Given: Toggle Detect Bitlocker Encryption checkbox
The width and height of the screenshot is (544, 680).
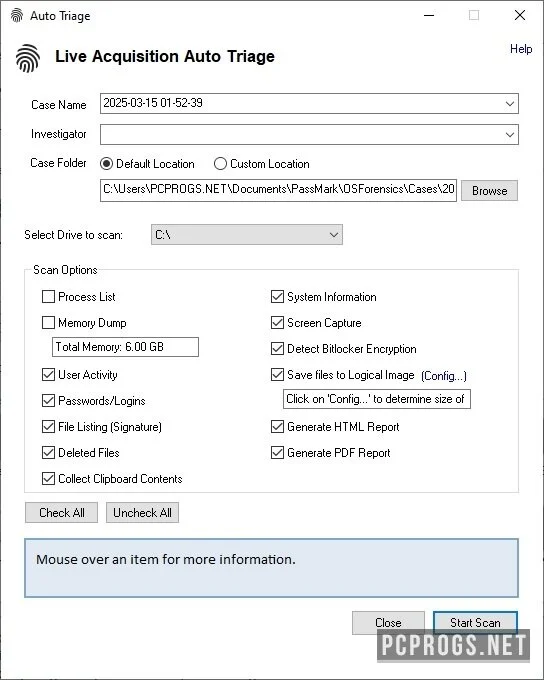Looking at the screenshot, I should (x=277, y=349).
